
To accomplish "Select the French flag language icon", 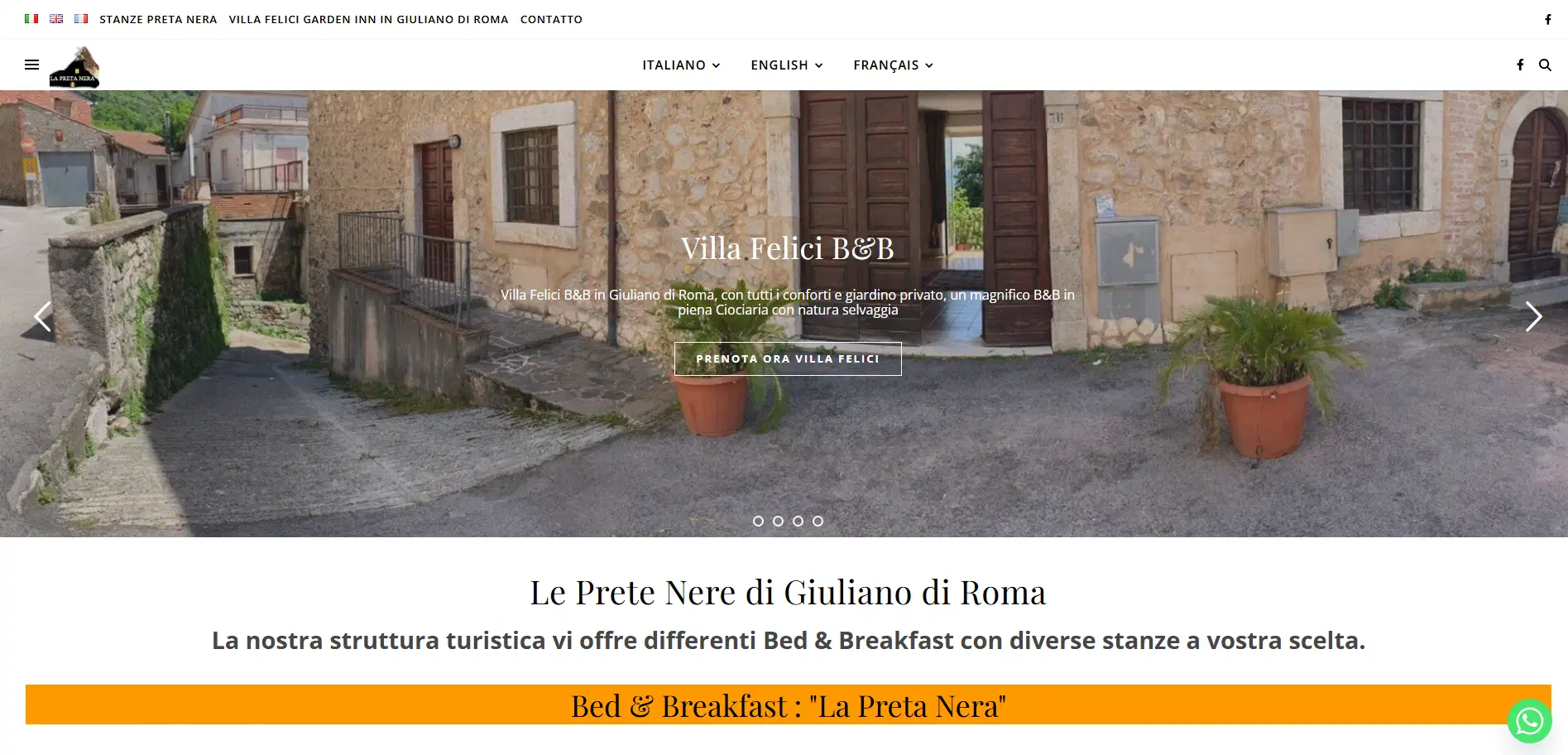I will coord(81,18).
